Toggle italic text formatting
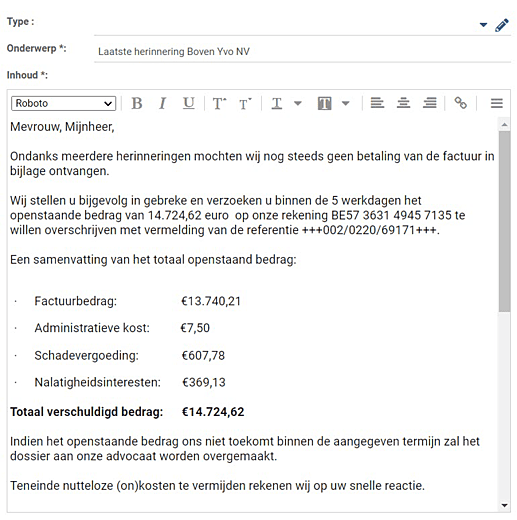This screenshot has height=520, width=517. [162, 103]
